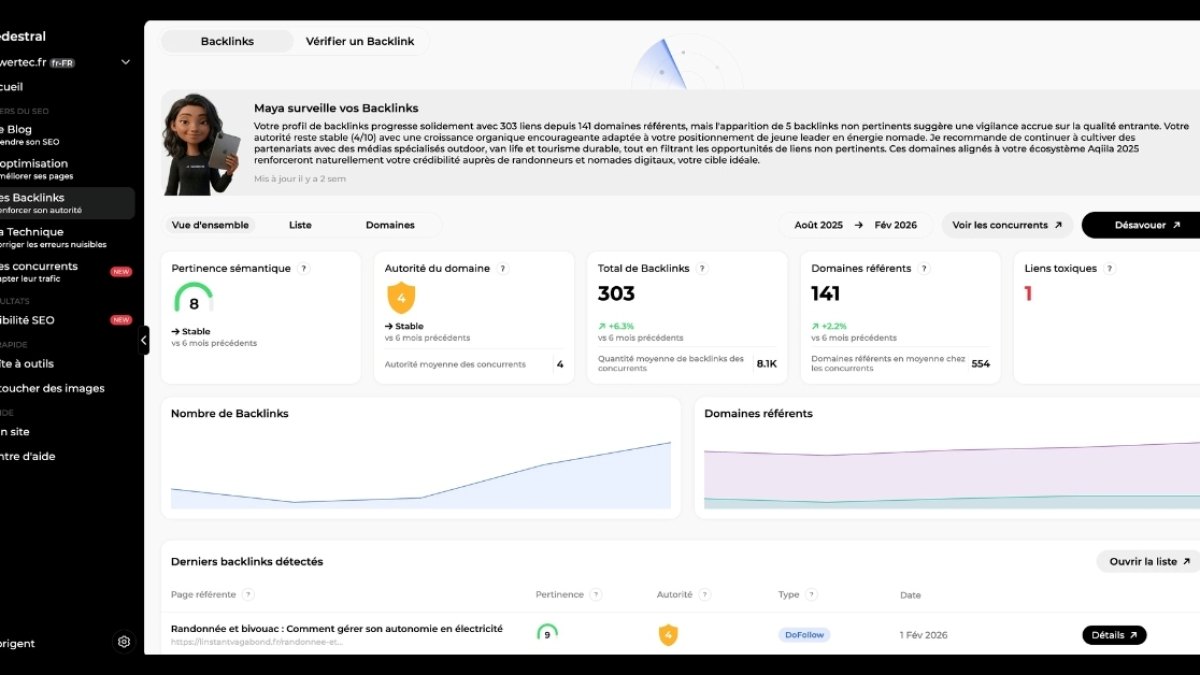Image resolution: width=1200 pixels, height=675 pixels.
Task: Collapse the sidebar with arrow handle
Action: click(x=143, y=340)
